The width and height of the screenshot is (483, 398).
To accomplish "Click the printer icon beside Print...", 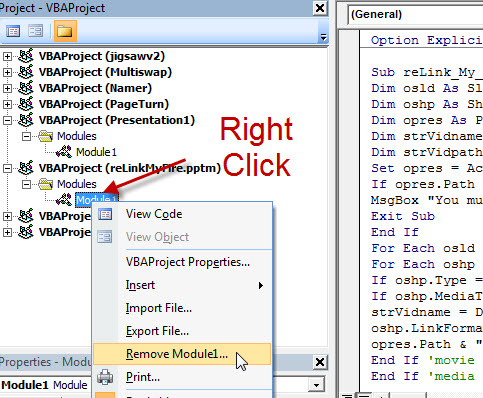I will tap(105, 377).
